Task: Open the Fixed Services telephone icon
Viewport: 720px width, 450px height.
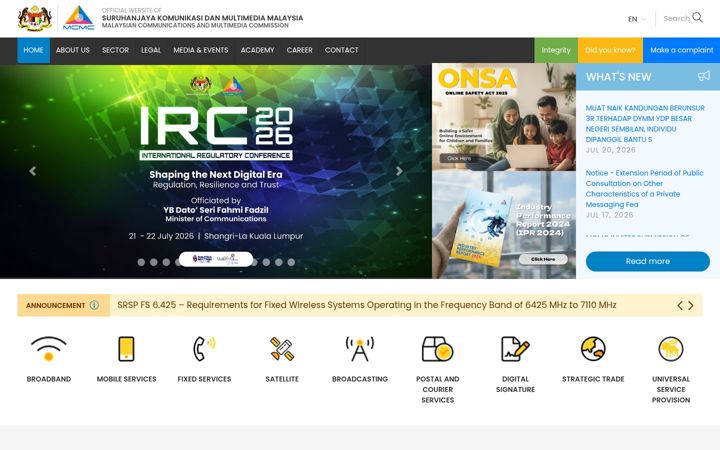Action: tap(204, 349)
